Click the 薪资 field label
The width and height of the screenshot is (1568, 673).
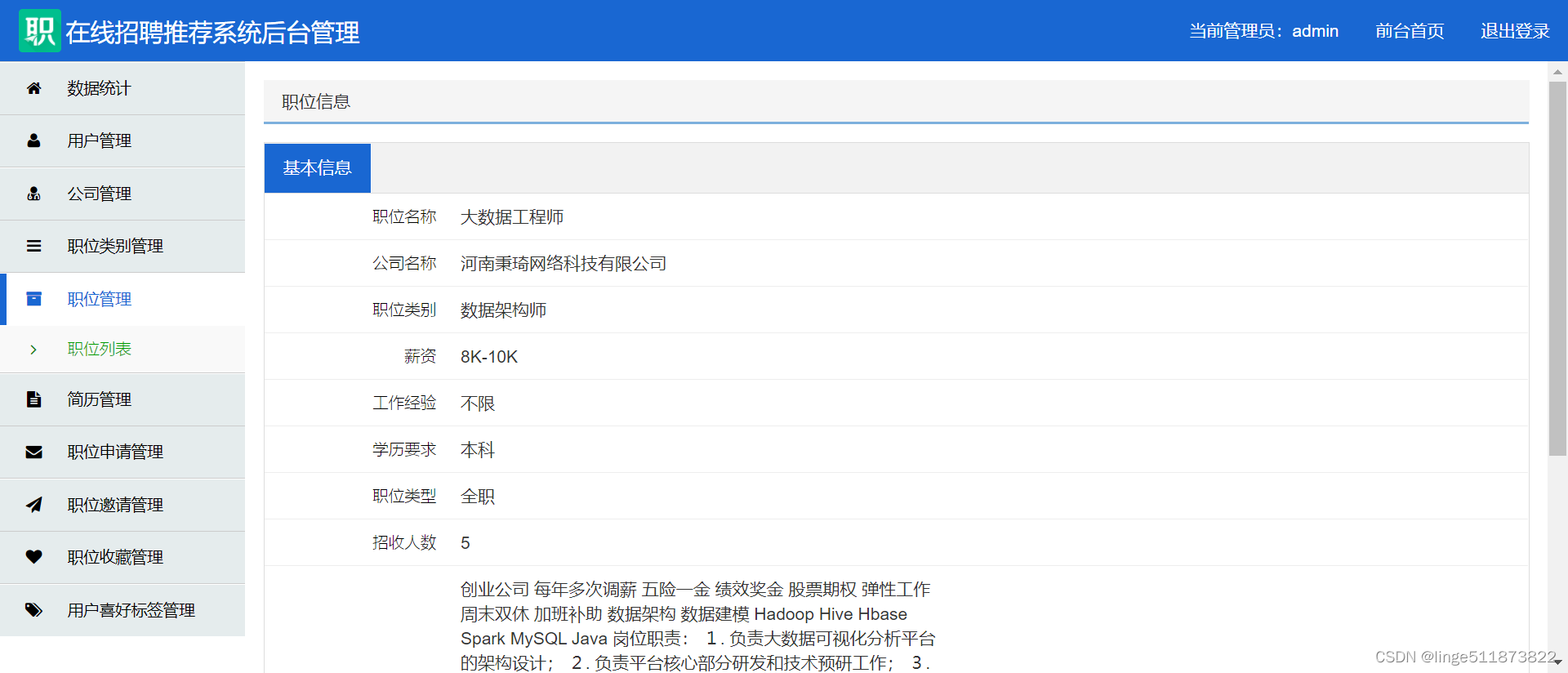[420, 356]
